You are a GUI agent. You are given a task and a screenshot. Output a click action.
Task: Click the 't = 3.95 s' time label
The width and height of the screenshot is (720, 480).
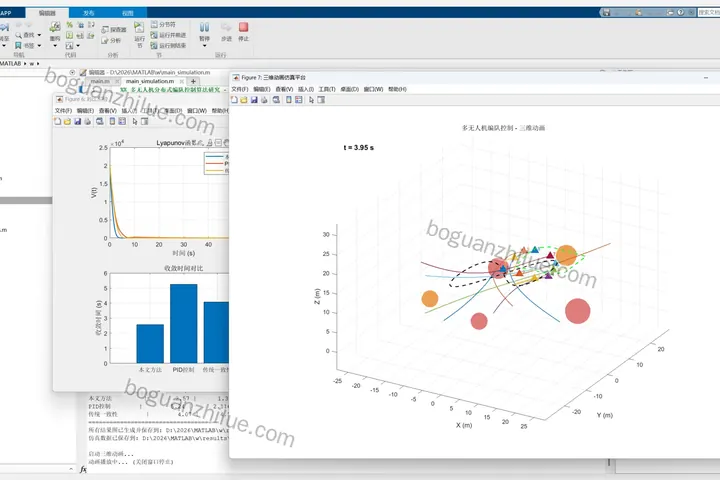coord(359,147)
